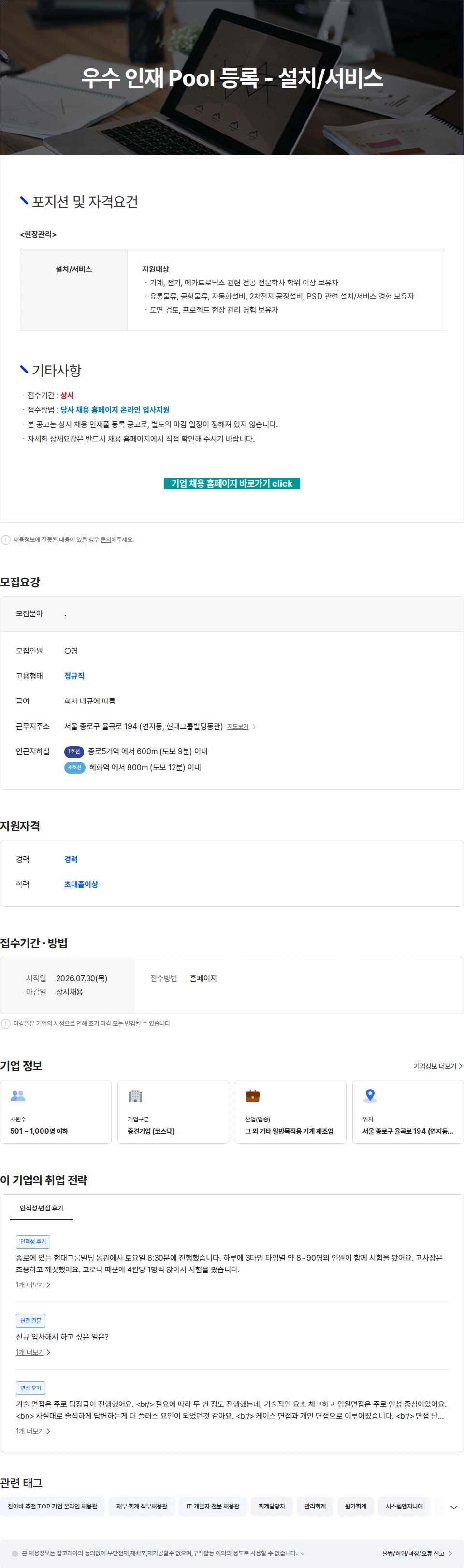Click the gray circle icon beside 본 채용정보는 잡코리아의
Screen dimensions: 464x1568
coord(15,1553)
